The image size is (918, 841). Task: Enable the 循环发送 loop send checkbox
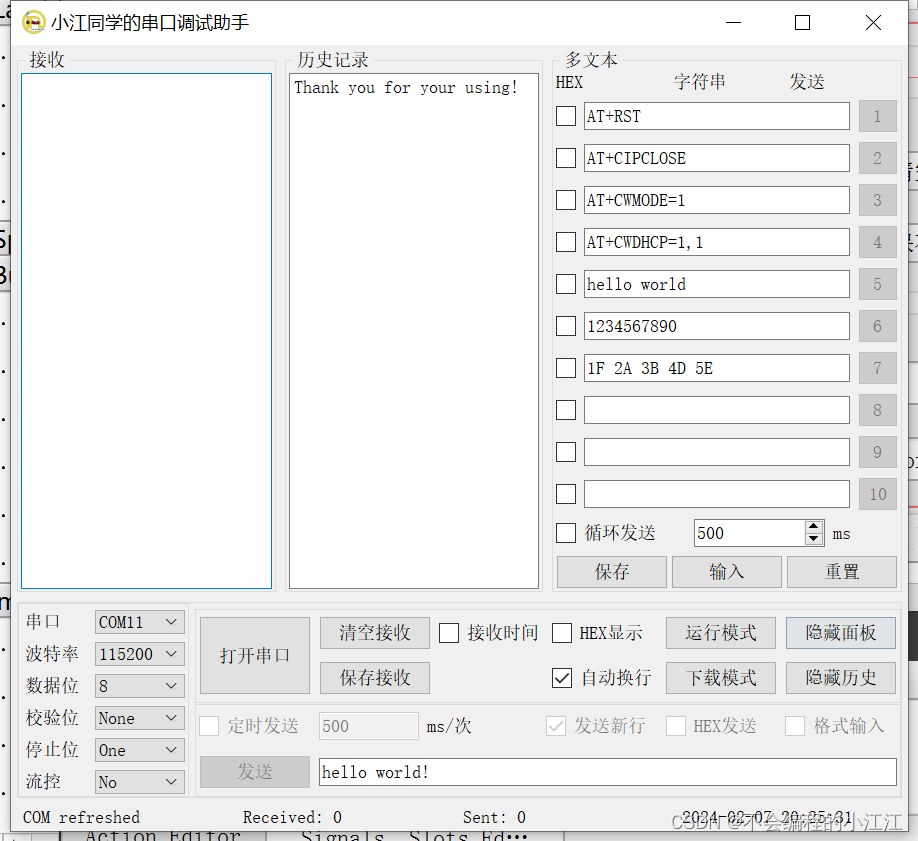[x=566, y=533]
